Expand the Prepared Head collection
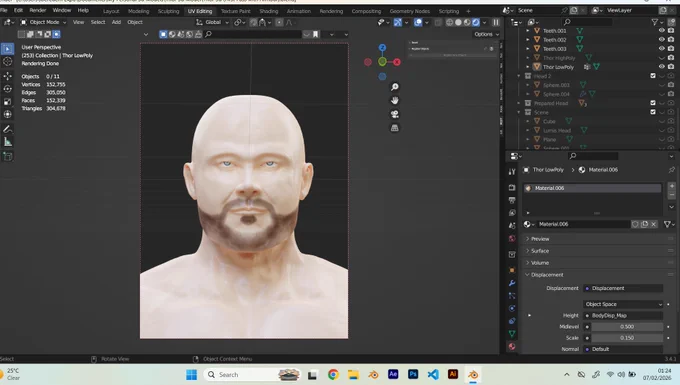 click(x=519, y=103)
